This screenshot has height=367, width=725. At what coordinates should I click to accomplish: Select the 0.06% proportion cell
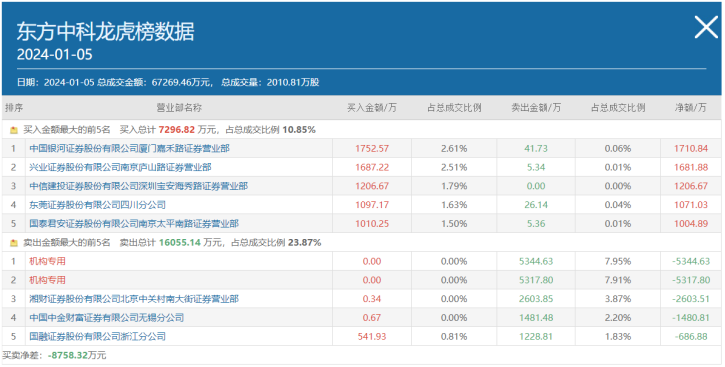click(x=618, y=148)
